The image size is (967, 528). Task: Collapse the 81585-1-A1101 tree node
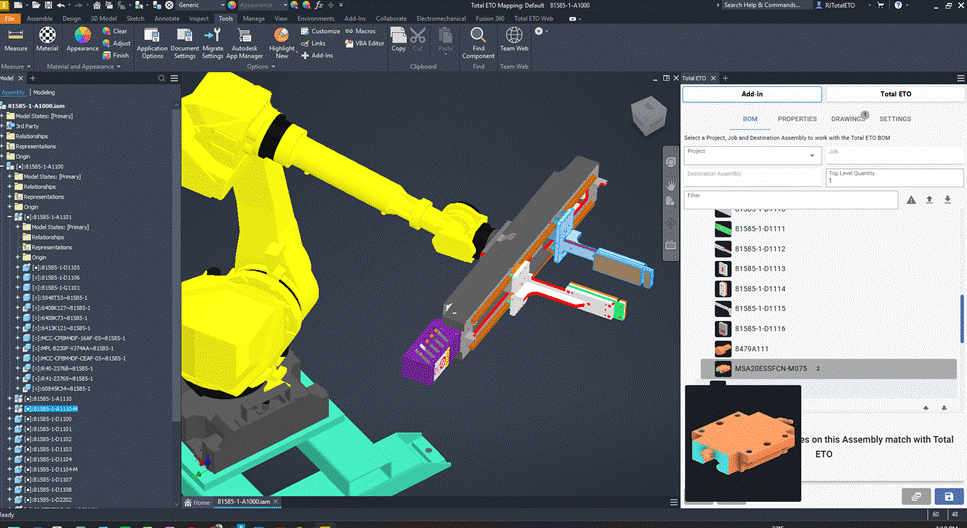click(x=11, y=216)
